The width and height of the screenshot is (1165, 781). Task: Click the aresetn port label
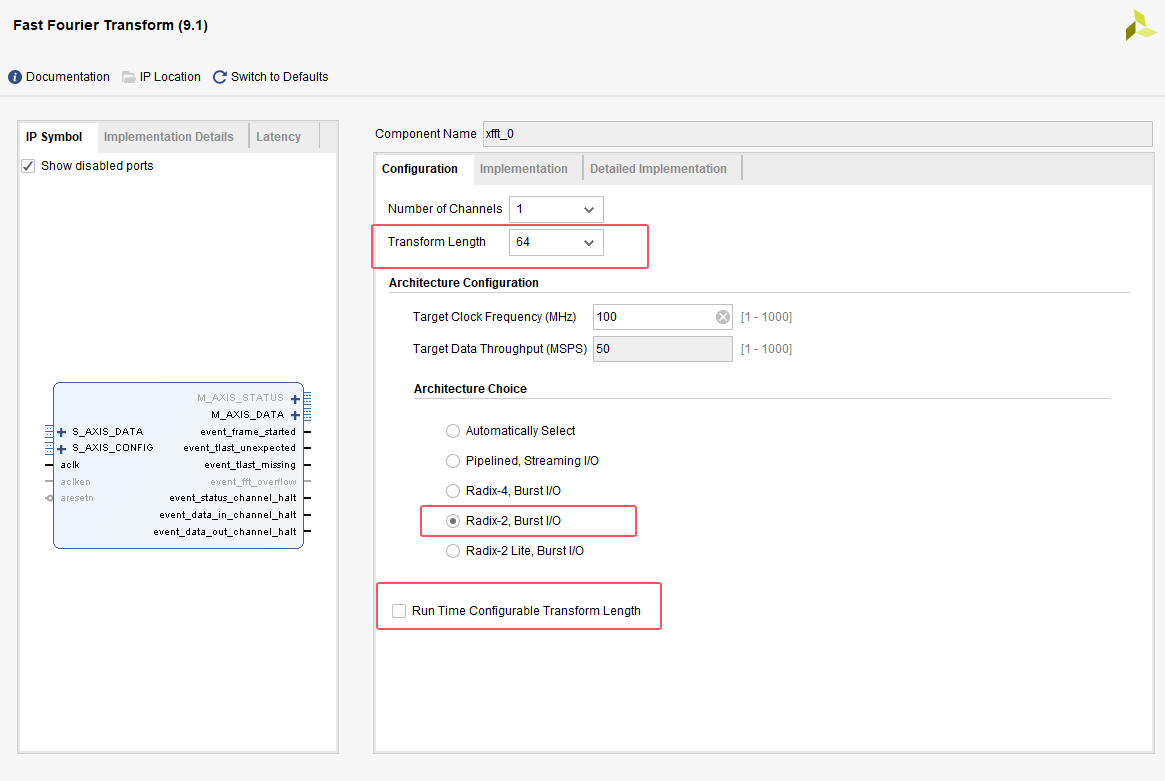coord(77,499)
